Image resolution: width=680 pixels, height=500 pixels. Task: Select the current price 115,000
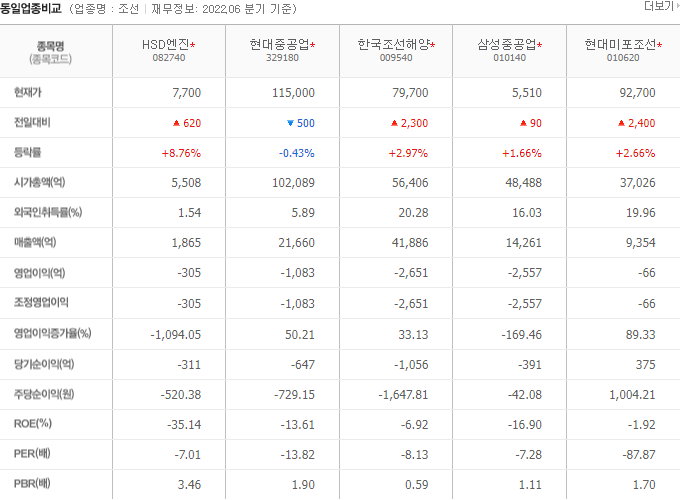pos(293,93)
